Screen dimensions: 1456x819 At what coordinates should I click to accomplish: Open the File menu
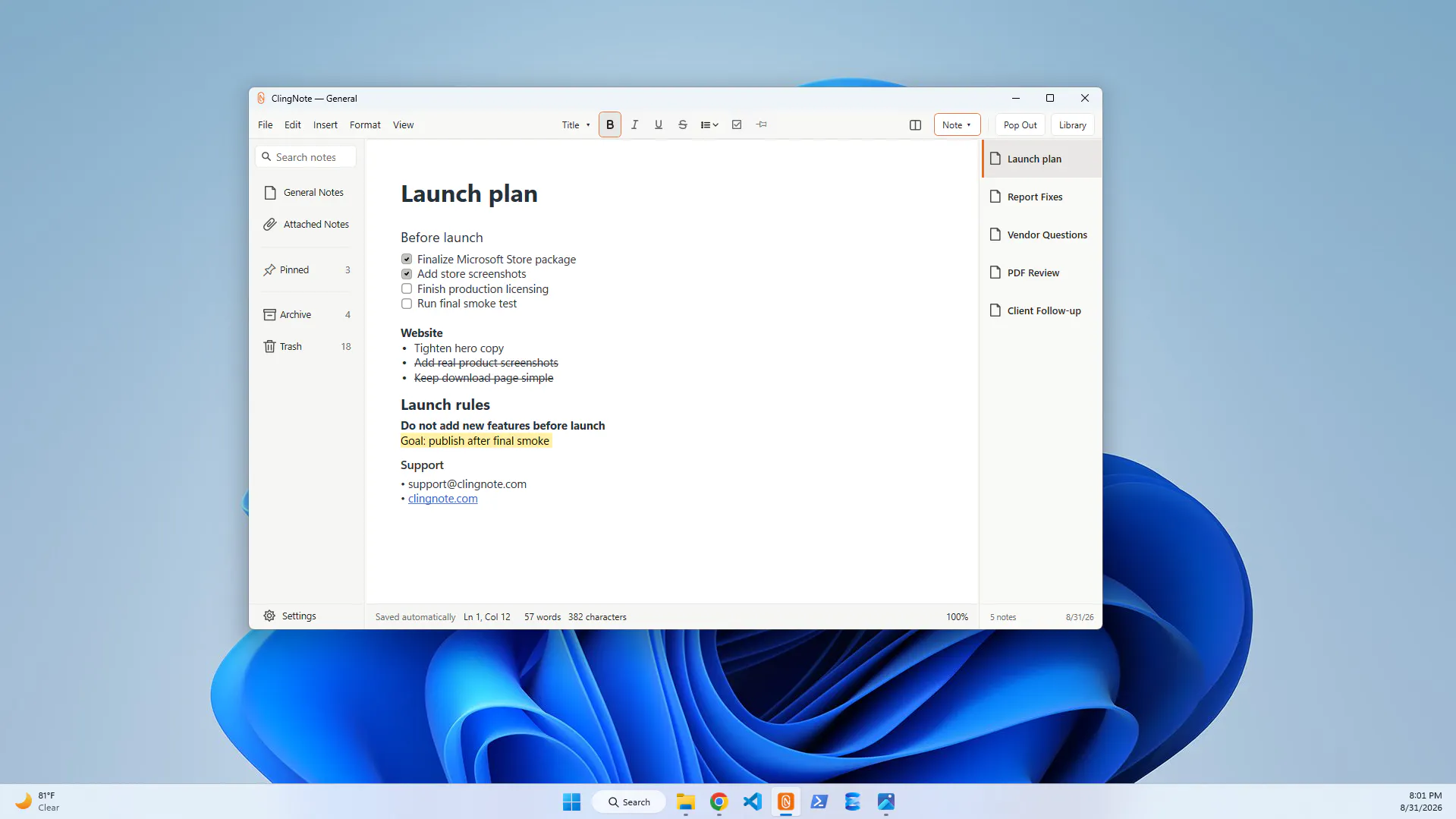[266, 125]
